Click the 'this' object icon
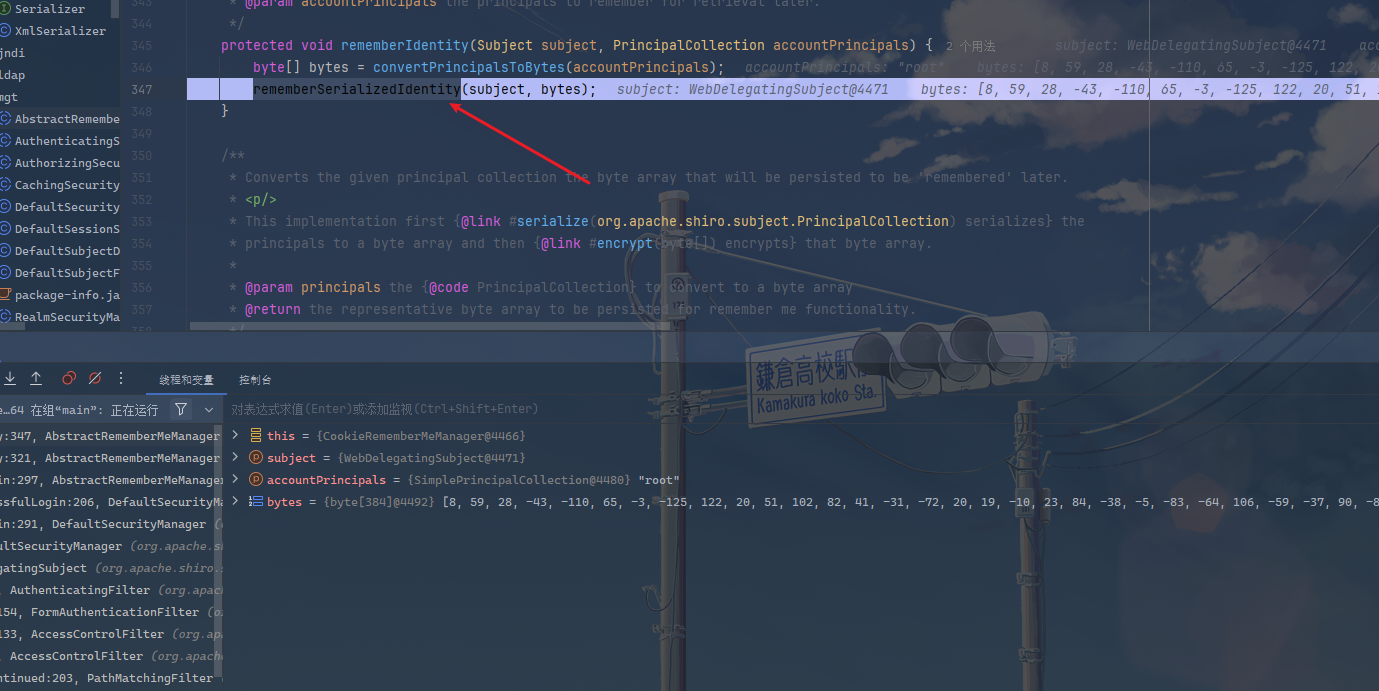Image resolution: width=1379 pixels, height=691 pixels. tap(256, 435)
